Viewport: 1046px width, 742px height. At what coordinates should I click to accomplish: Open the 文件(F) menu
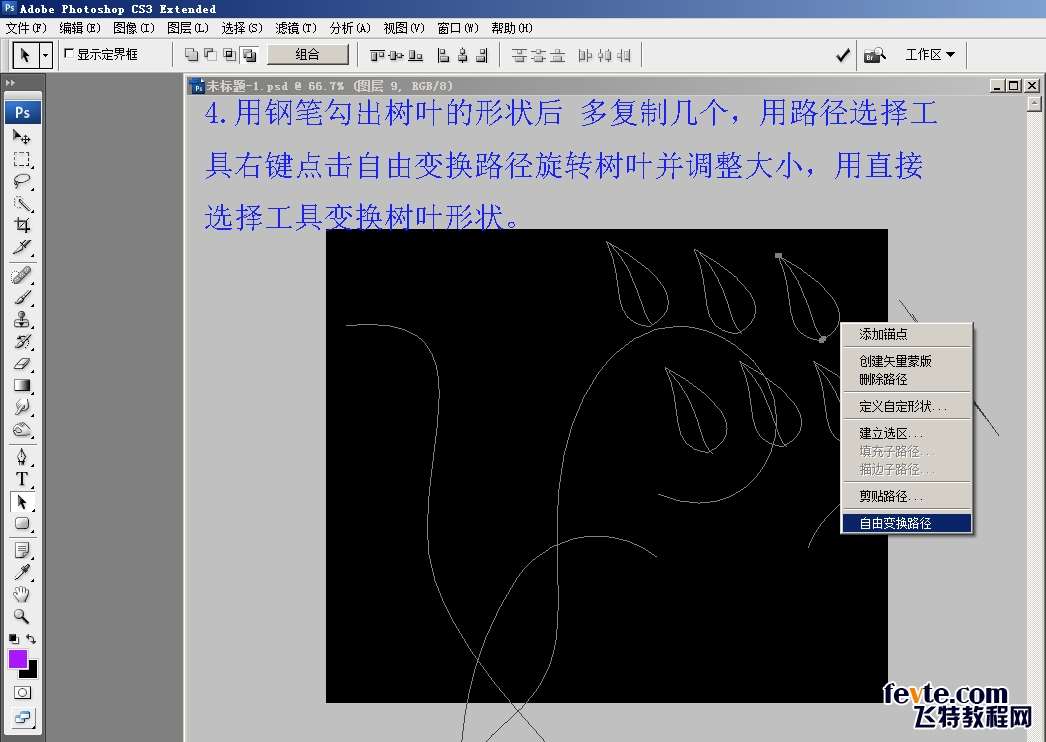[26, 28]
